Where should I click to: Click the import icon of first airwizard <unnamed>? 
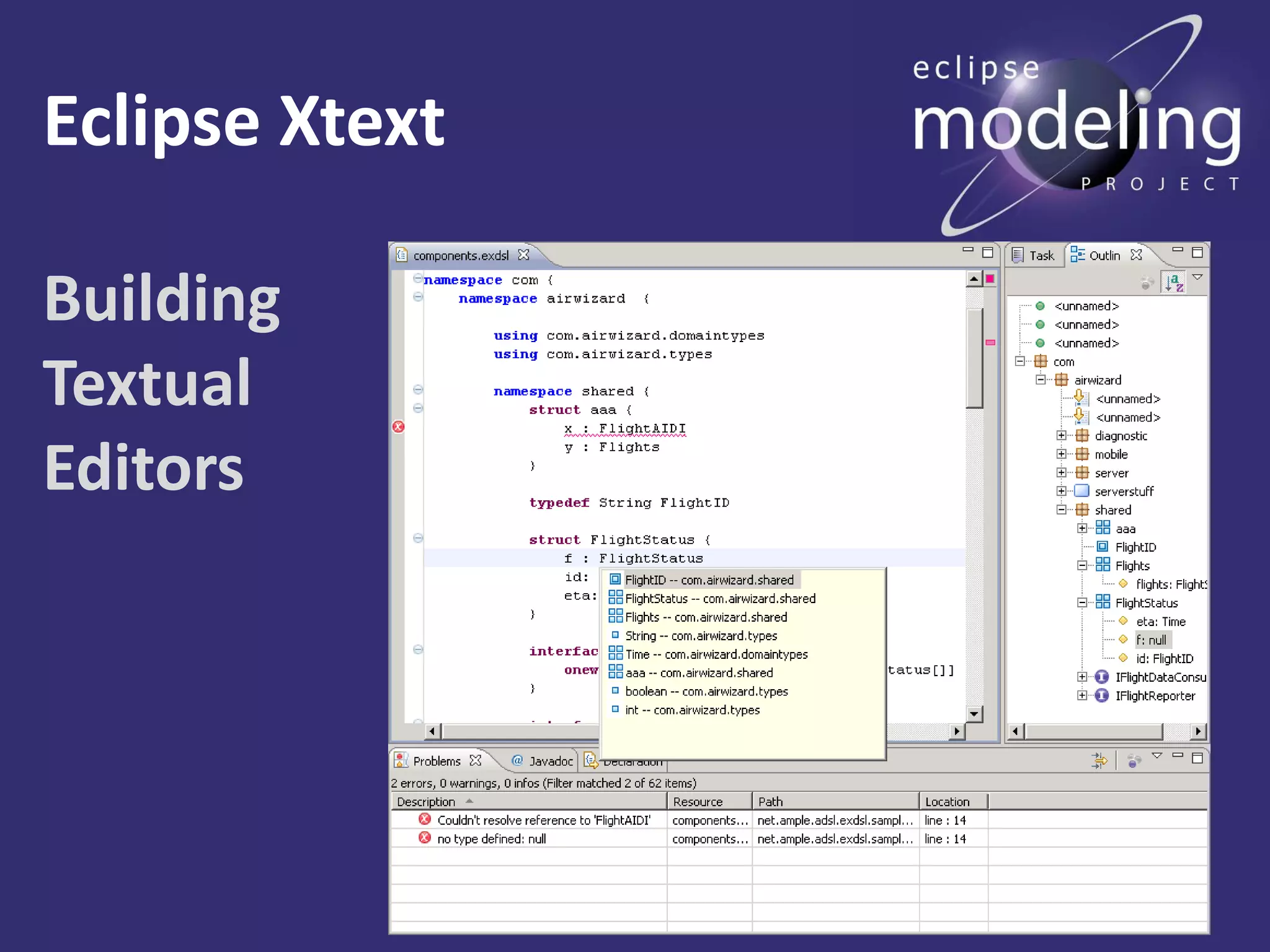[x=1081, y=398]
